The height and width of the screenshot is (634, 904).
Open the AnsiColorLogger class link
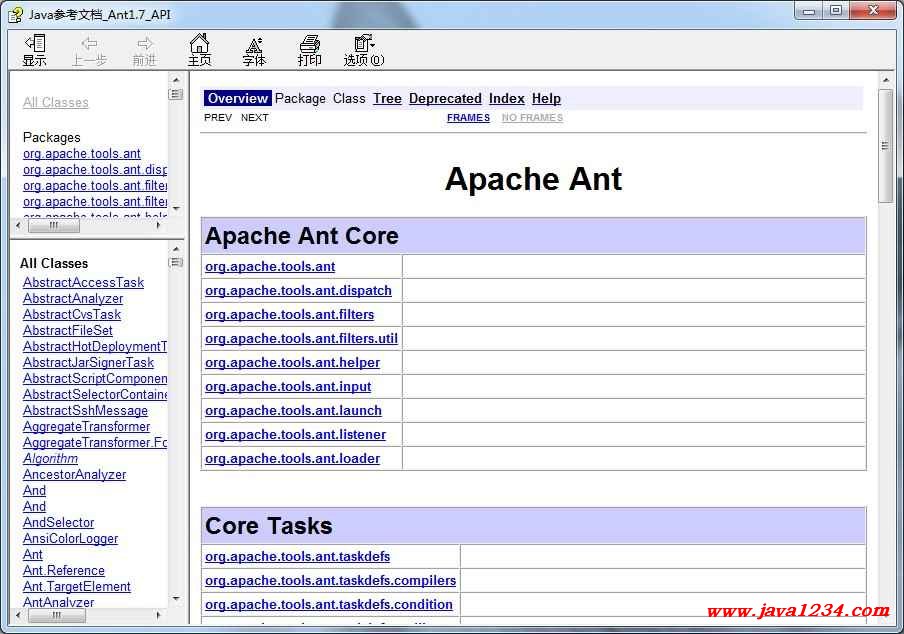[70, 539]
